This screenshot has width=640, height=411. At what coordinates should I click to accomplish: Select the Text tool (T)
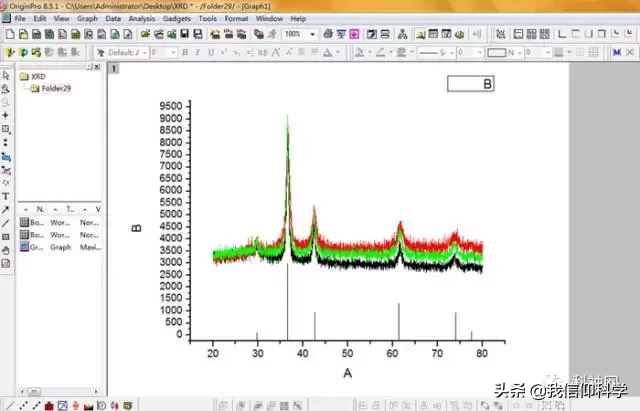pos(6,196)
